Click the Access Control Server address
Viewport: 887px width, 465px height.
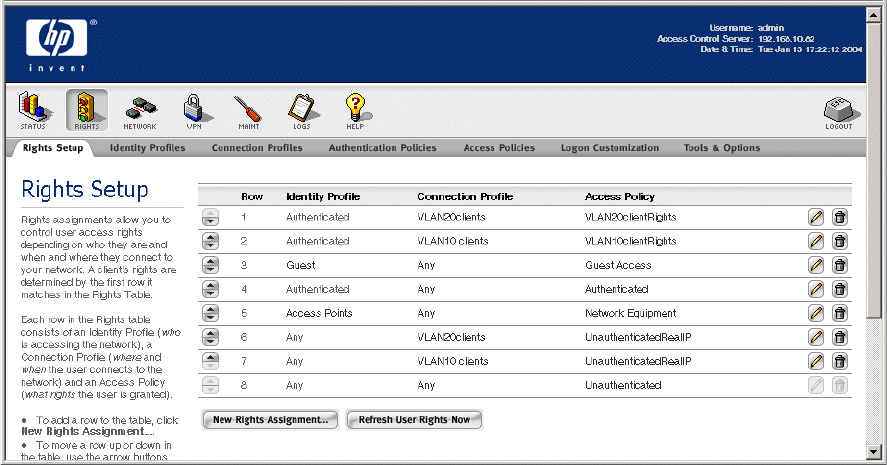(786, 39)
